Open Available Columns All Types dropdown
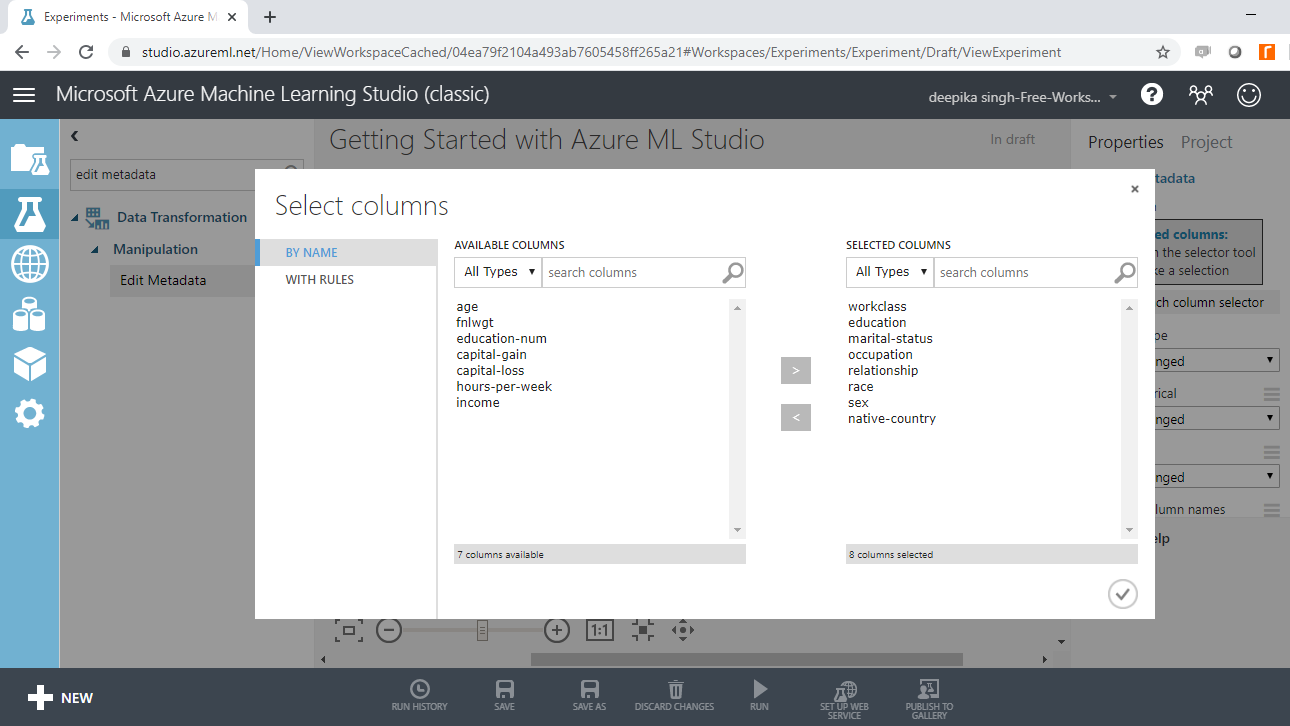Screen dimensions: 1290x726 [498, 272]
